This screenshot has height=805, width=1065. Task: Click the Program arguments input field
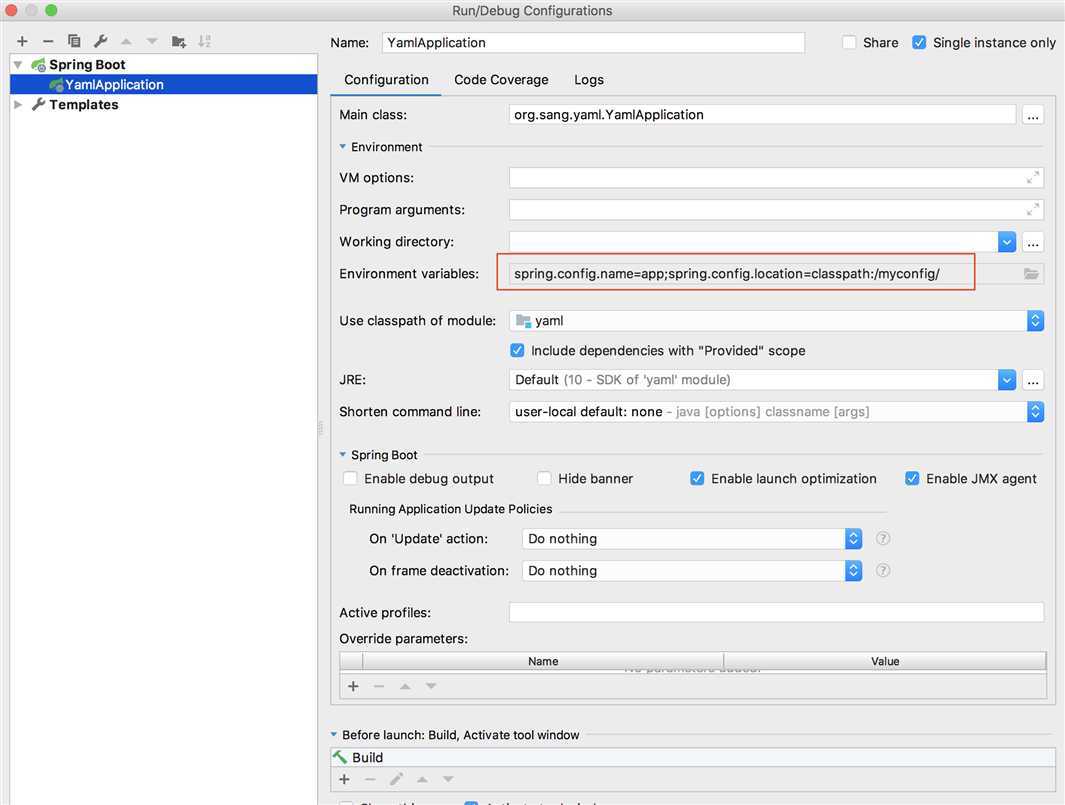click(776, 209)
